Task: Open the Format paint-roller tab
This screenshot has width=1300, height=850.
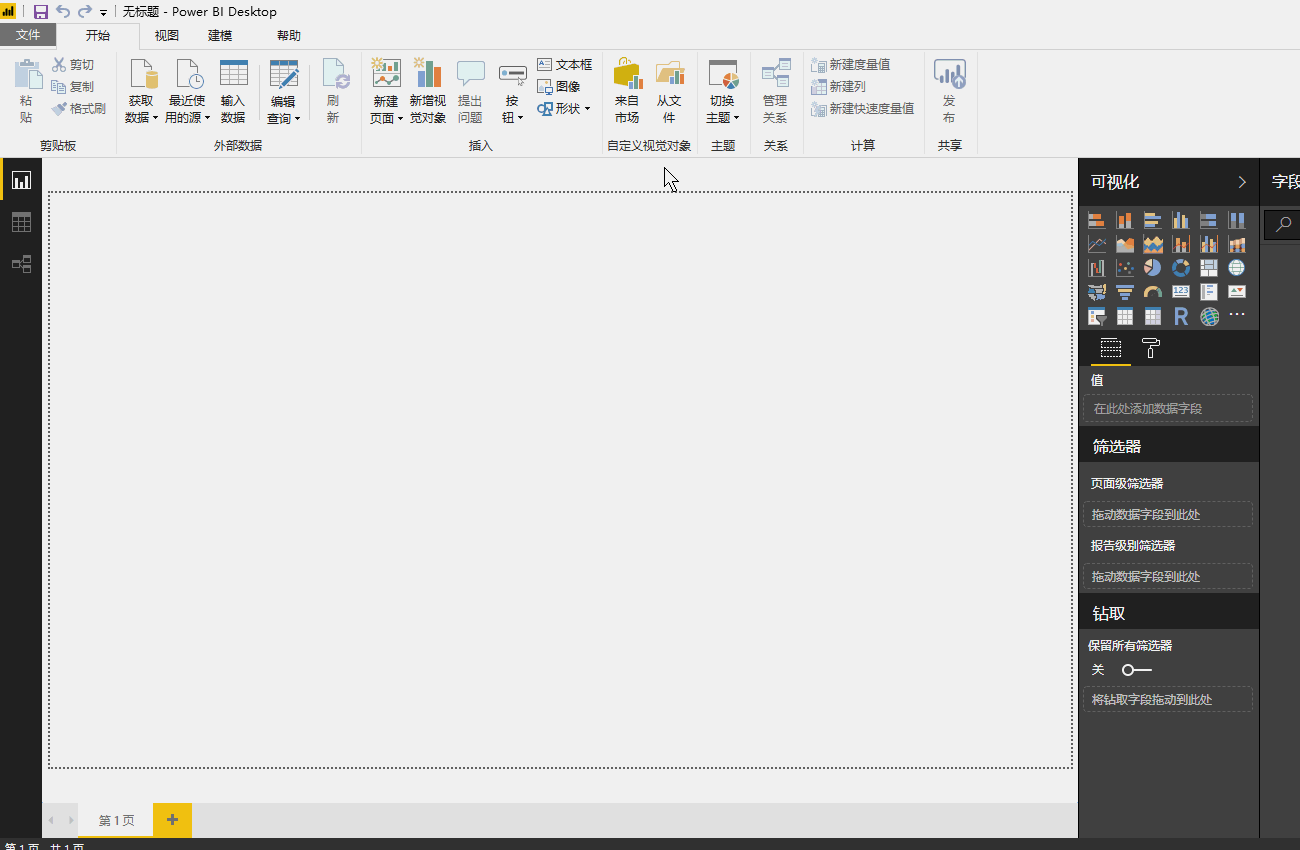Action: click(1151, 348)
